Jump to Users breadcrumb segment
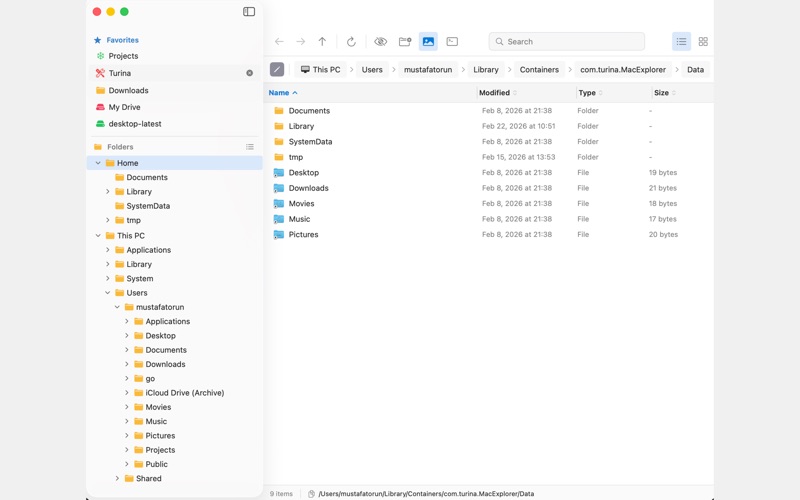 click(372, 69)
